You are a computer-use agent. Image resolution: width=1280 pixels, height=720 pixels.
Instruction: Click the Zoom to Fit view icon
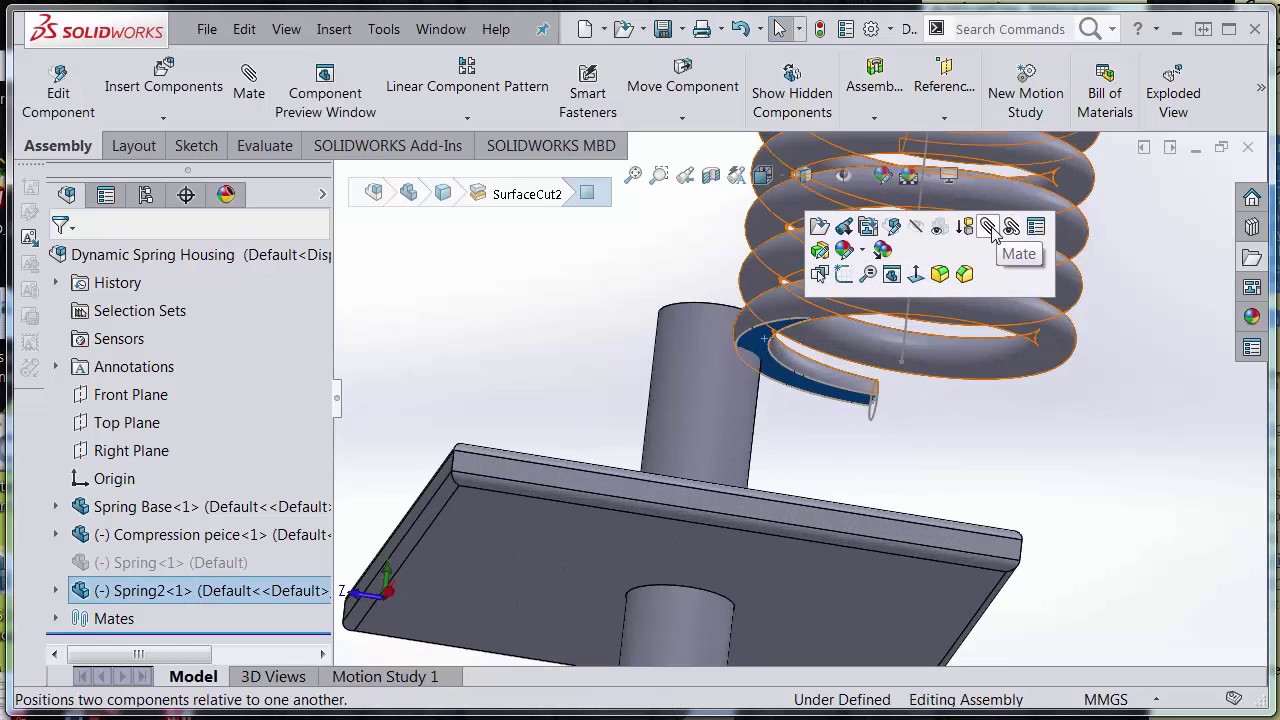633,176
